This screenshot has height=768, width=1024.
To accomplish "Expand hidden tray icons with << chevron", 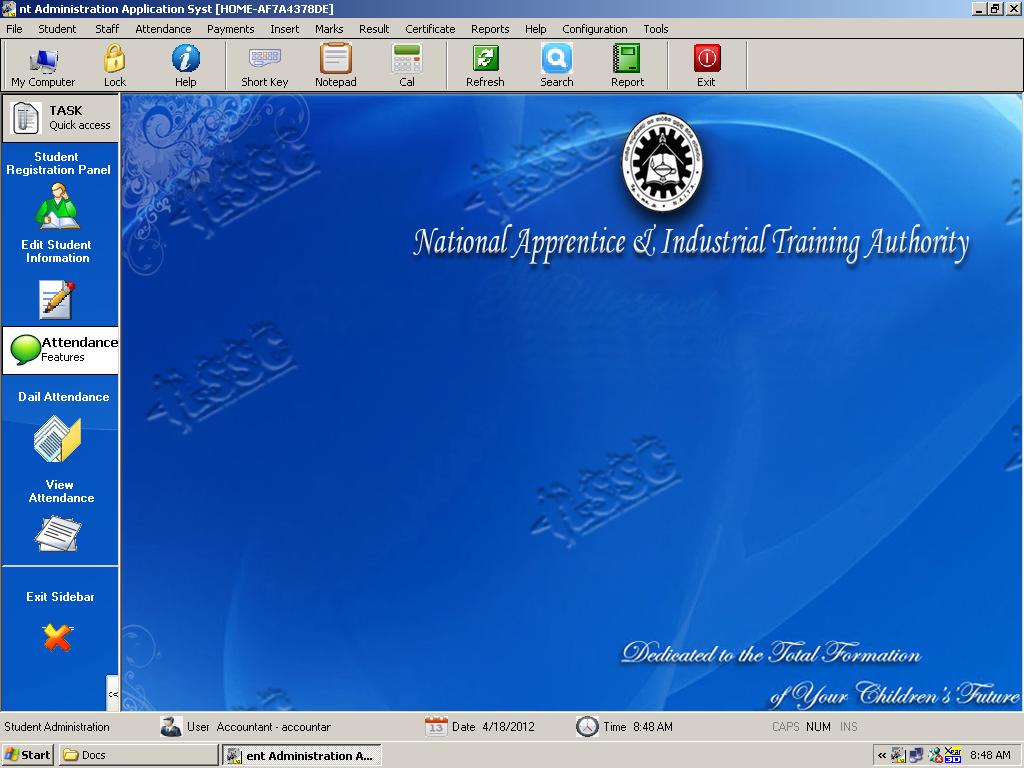I will 882,755.
